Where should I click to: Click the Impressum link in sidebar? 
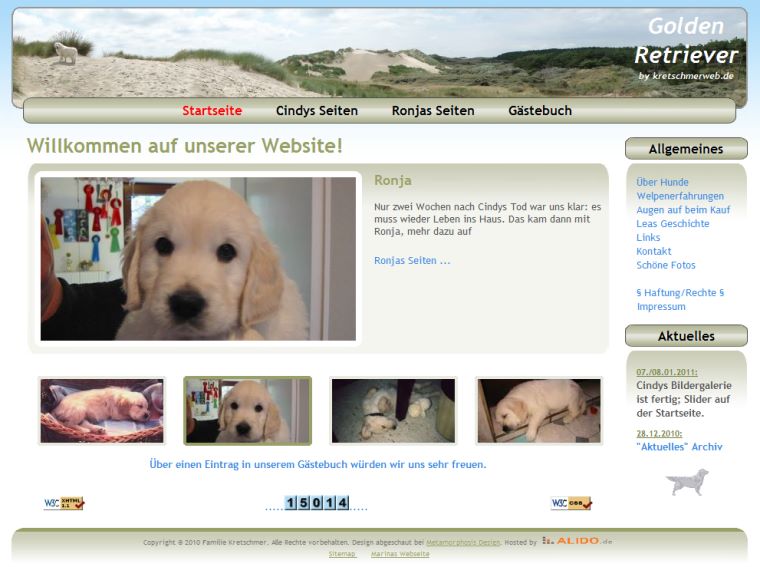click(661, 307)
